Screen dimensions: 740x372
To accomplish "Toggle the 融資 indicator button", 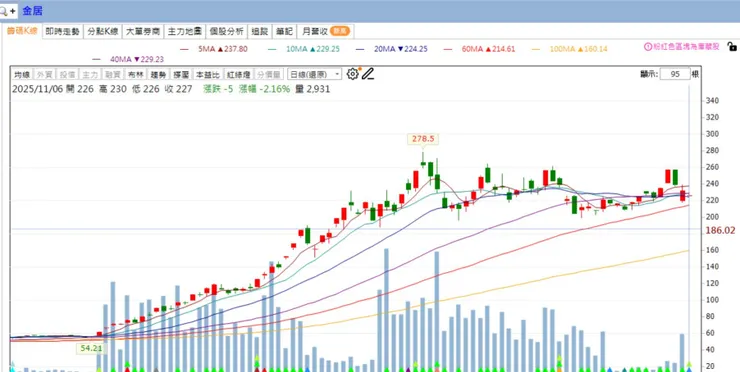I will pyautogui.click(x=113, y=75).
